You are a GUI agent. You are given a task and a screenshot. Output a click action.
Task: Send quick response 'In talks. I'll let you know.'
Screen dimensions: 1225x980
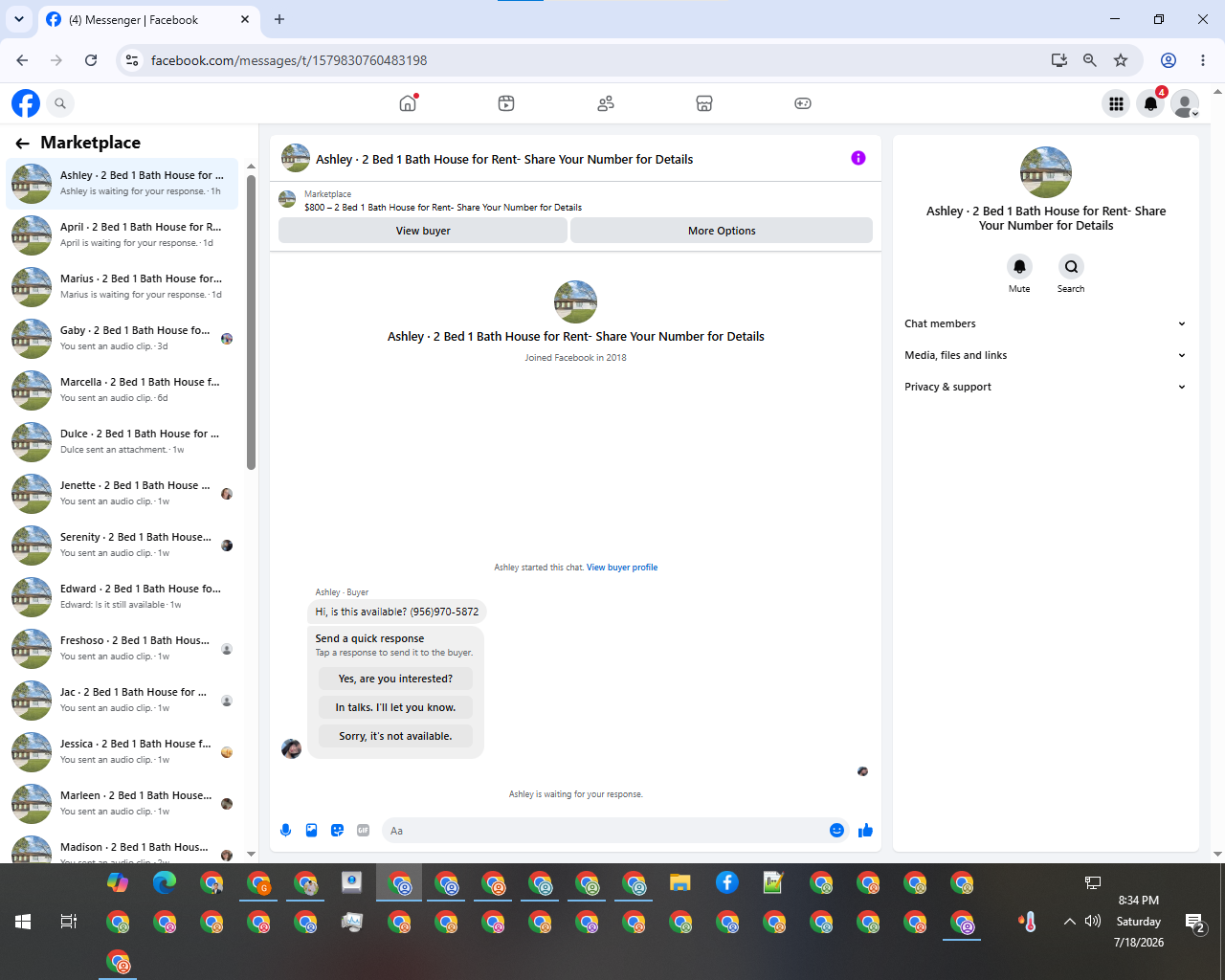click(x=395, y=707)
